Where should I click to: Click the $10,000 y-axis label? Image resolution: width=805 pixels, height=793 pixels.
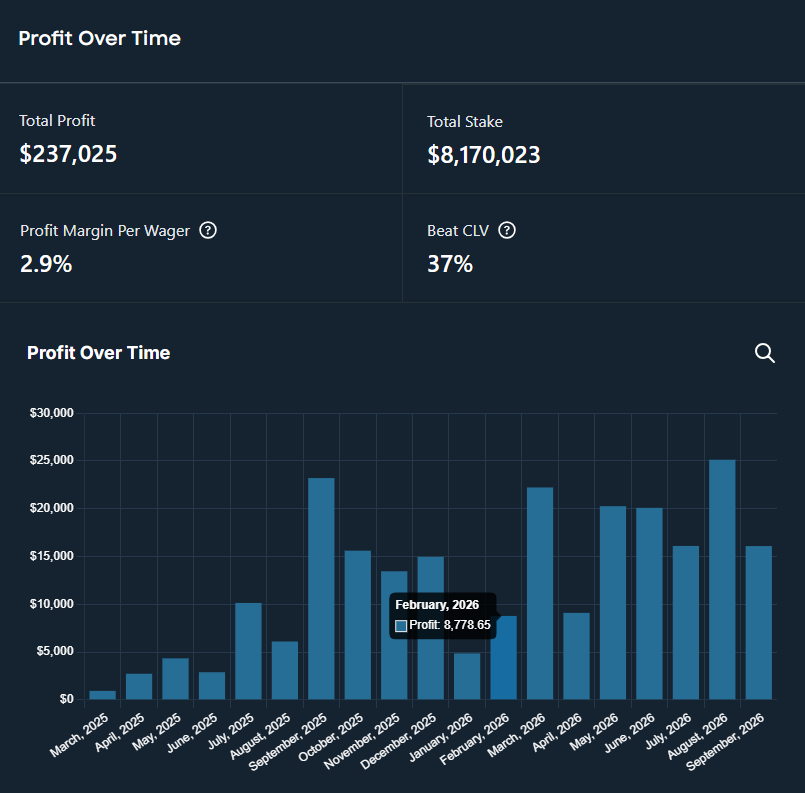point(51,604)
